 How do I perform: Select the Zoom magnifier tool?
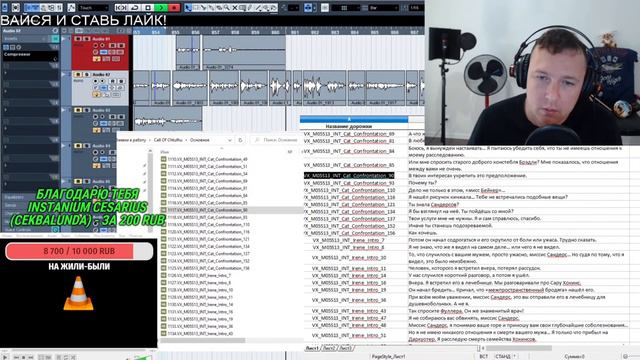[x=227, y=8]
